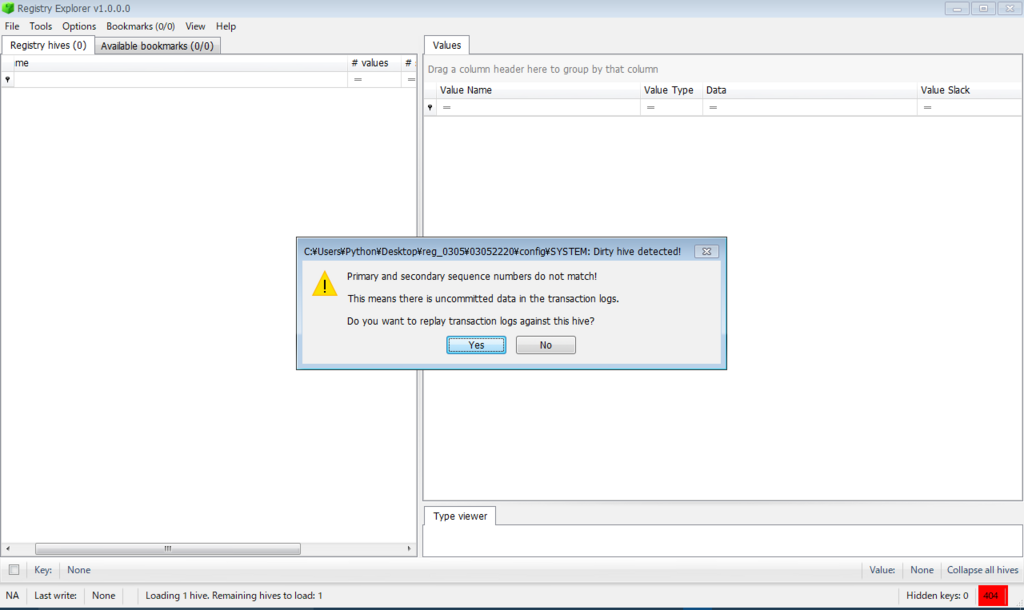Click the filter pin icon in Values grid

pyautogui.click(x=430, y=107)
